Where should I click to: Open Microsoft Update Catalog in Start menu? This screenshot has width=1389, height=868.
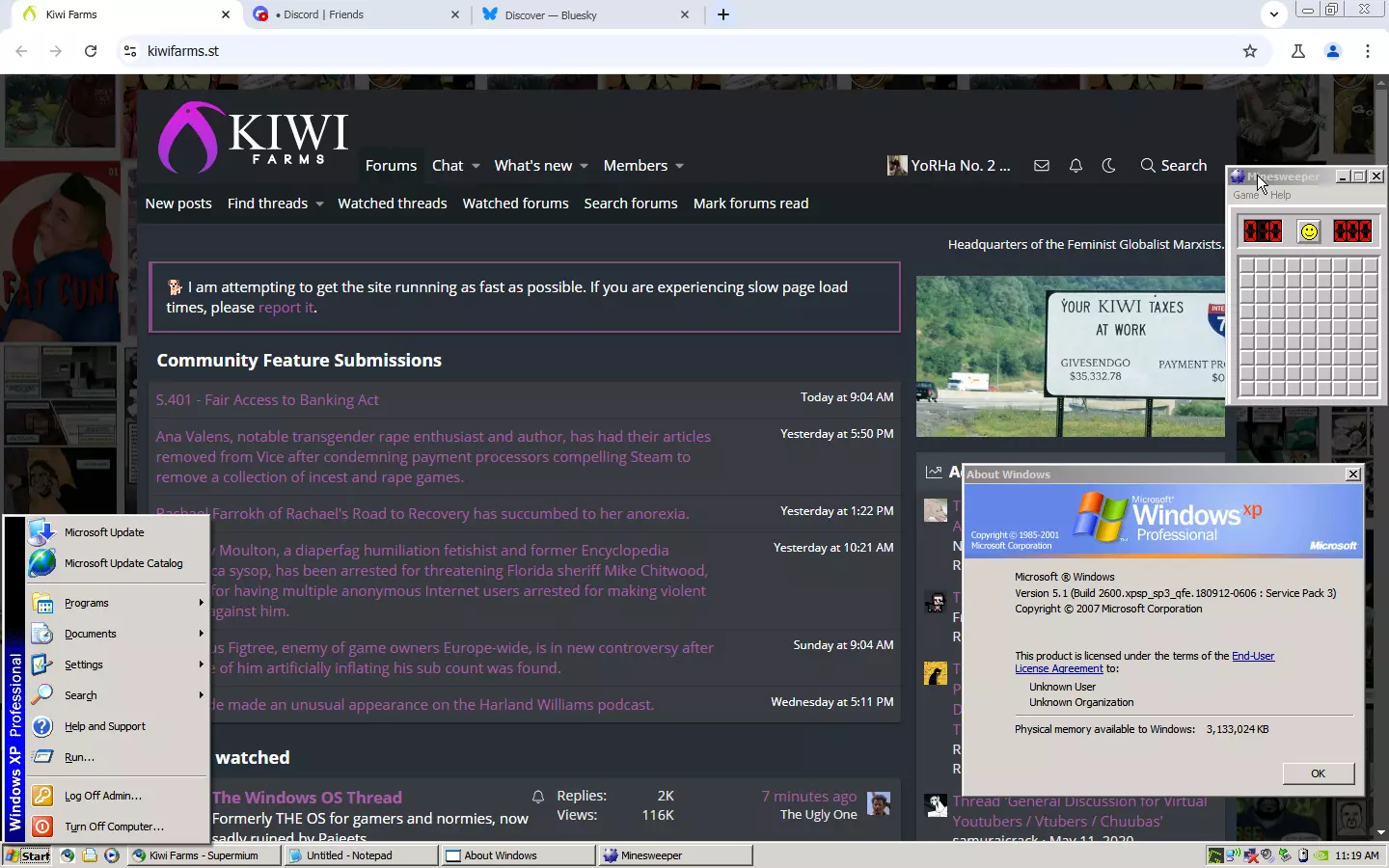coord(119,563)
